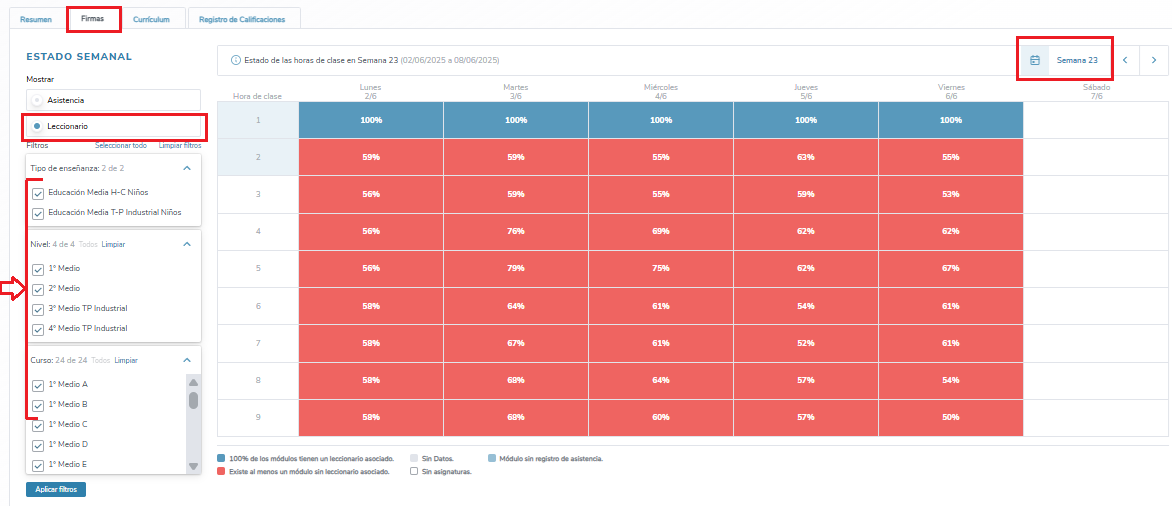Switch to the Resumen tab

pos(35,19)
